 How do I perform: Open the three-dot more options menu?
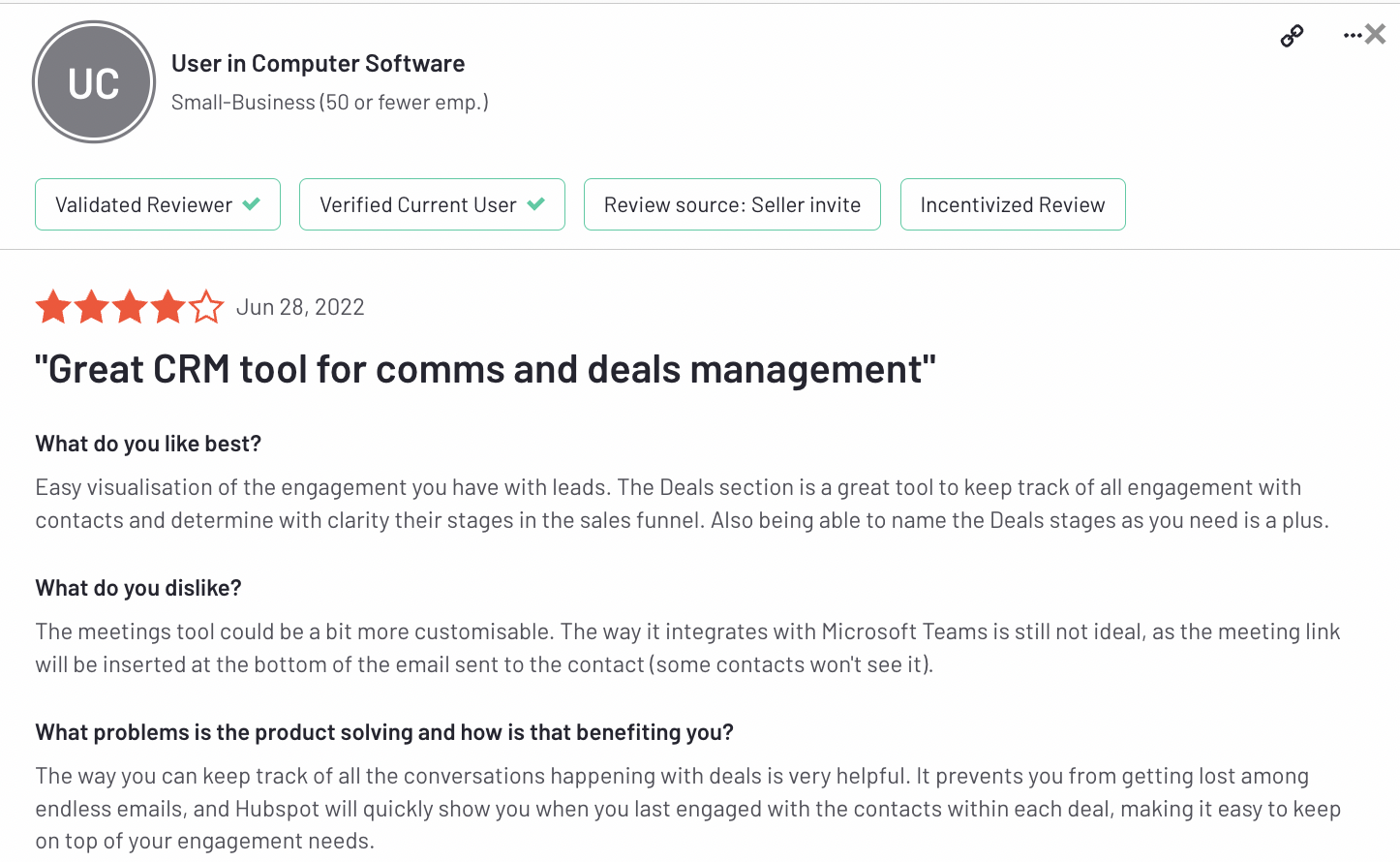(1352, 36)
